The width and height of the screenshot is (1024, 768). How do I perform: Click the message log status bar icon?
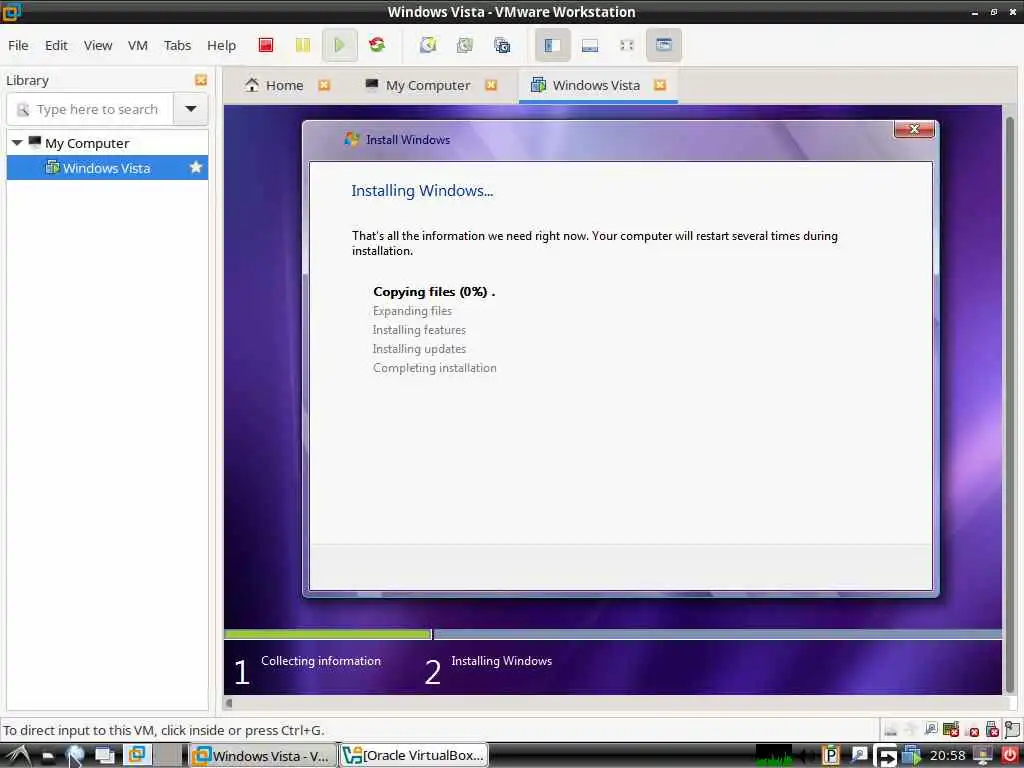coord(1012,729)
